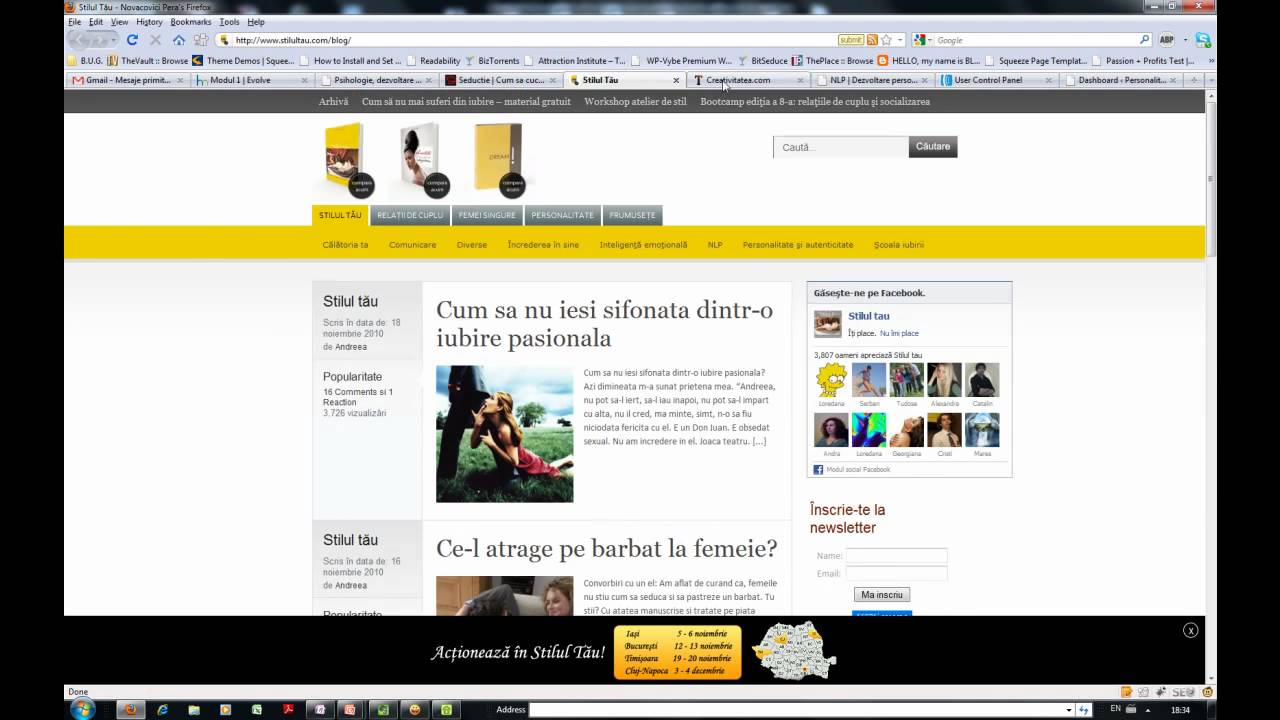Screen dimensions: 1280x720
Task: Click the Back navigation arrow button
Action: (x=81, y=40)
